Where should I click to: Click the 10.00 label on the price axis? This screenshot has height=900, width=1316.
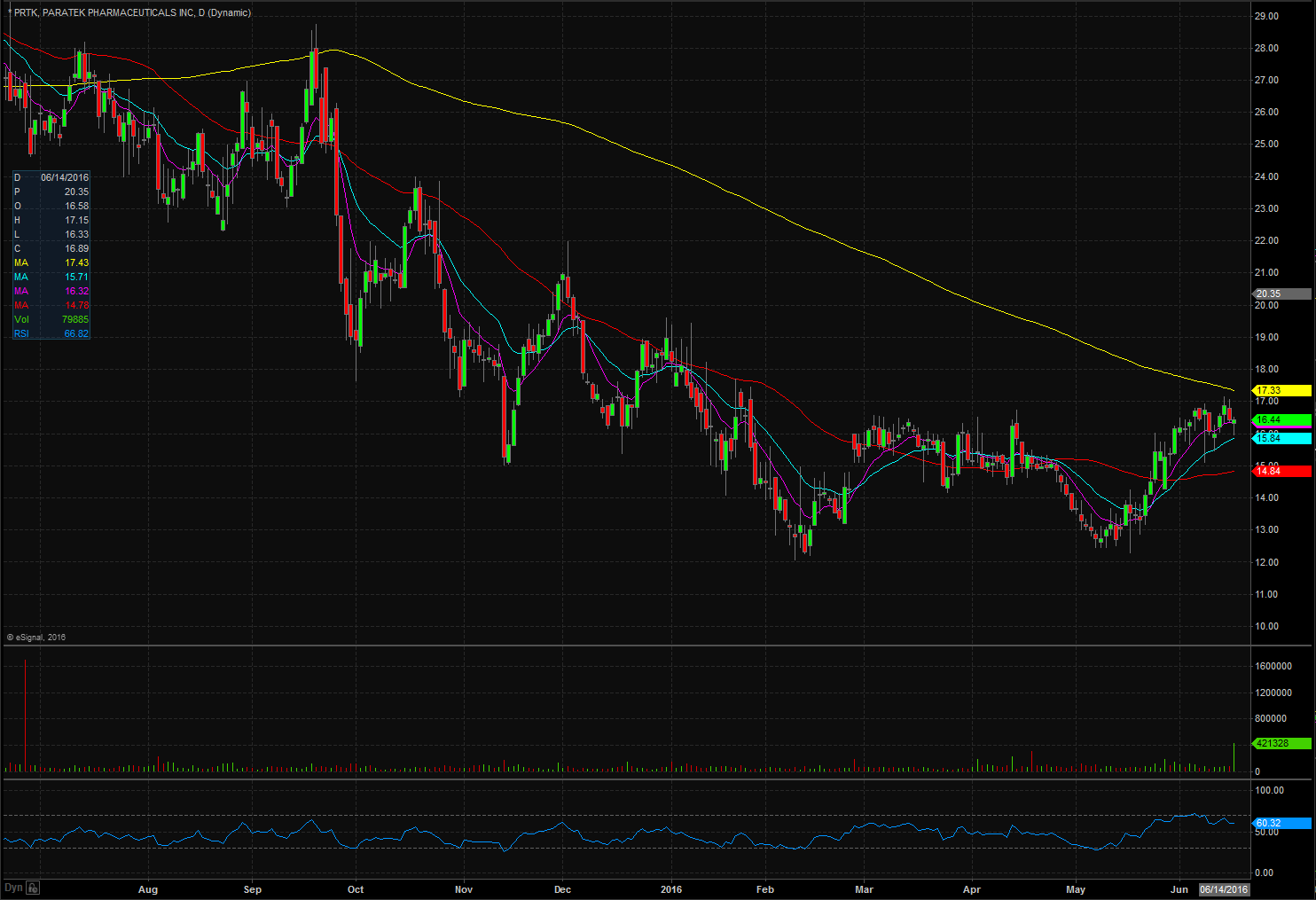pyautogui.click(x=1266, y=626)
